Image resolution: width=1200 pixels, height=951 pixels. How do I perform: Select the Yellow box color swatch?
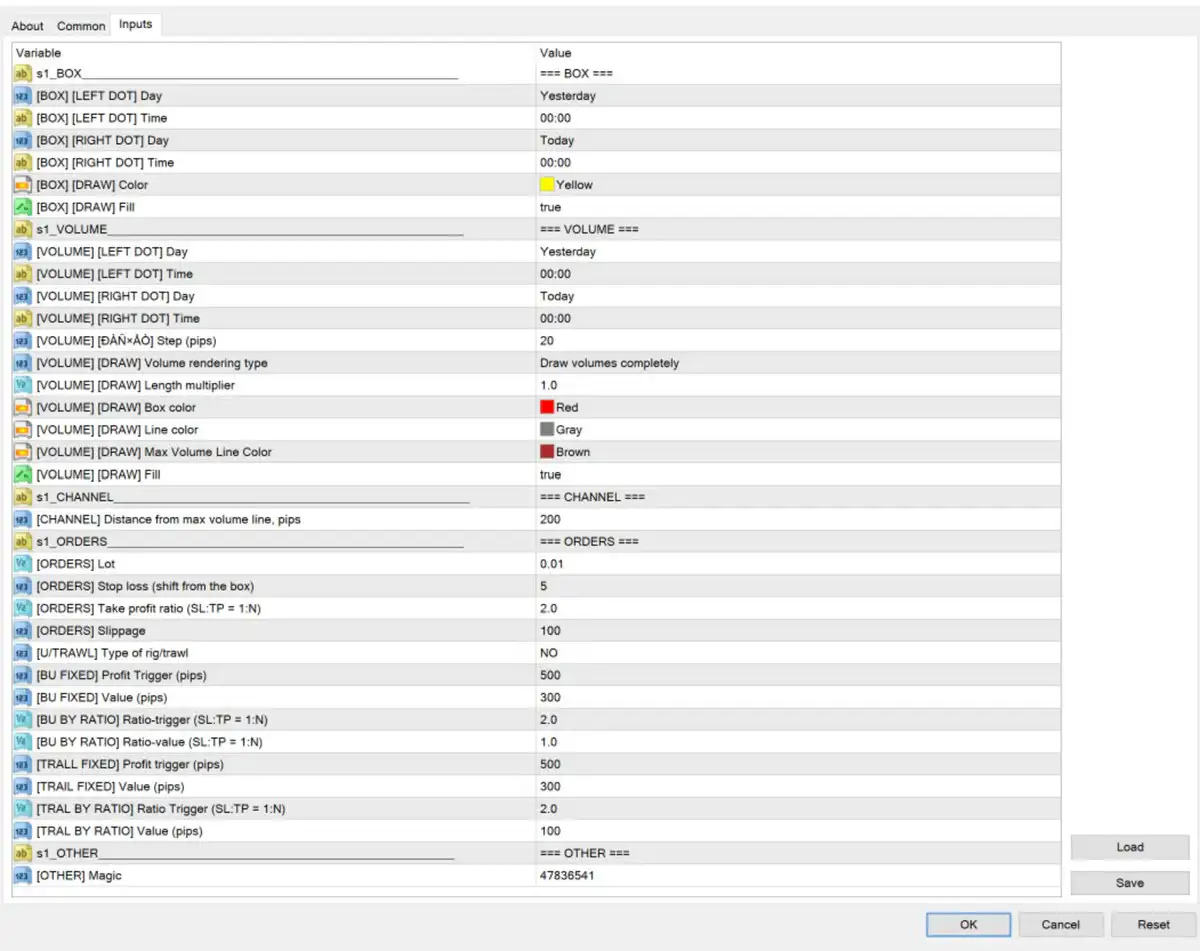coord(547,185)
